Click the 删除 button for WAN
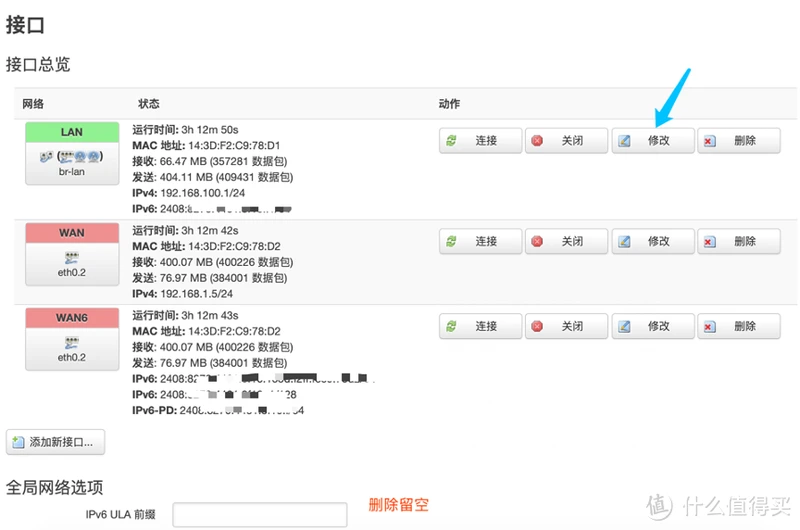This screenshot has height=530, width=800. tap(739, 241)
